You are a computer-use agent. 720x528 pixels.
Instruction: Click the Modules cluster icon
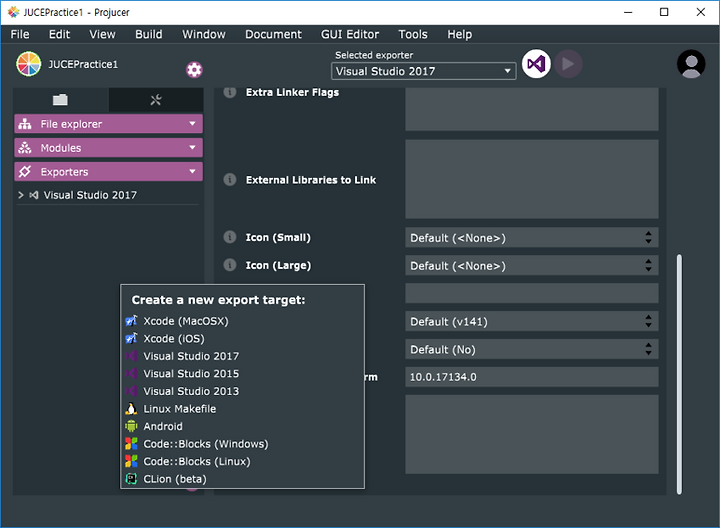pos(25,148)
